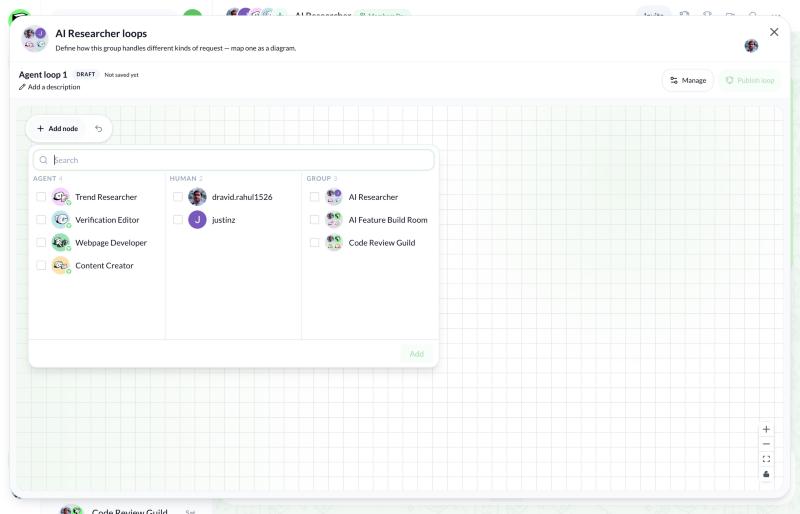Image resolution: width=800 pixels, height=514 pixels.
Task: Click the dravid.rahul1526 profile photo
Action: coord(197,197)
